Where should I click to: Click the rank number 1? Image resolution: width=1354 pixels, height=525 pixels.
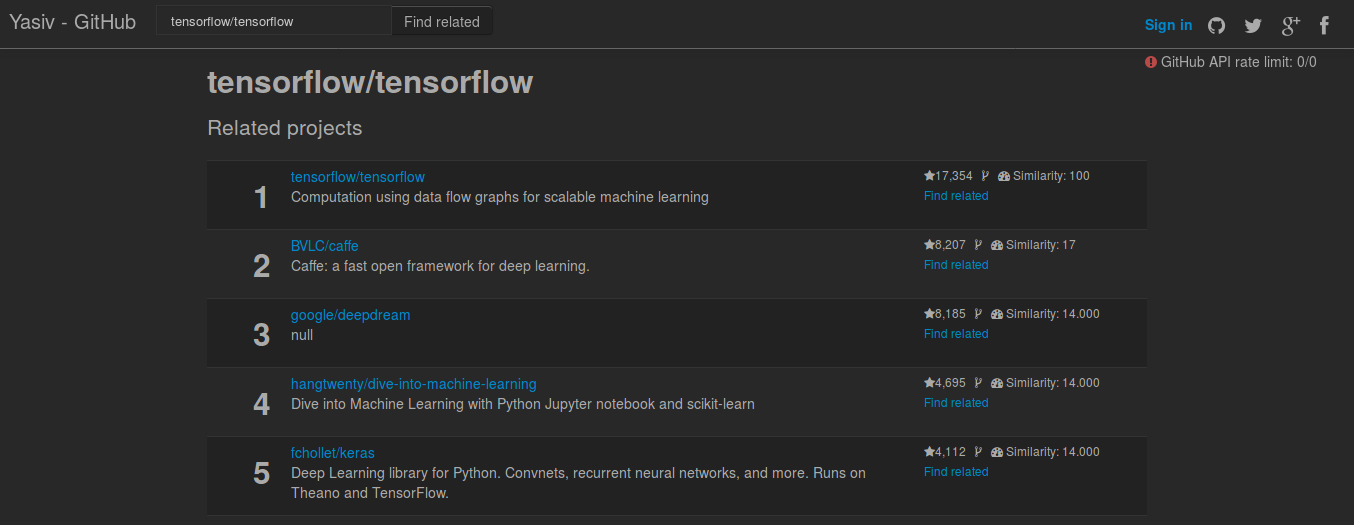click(261, 198)
